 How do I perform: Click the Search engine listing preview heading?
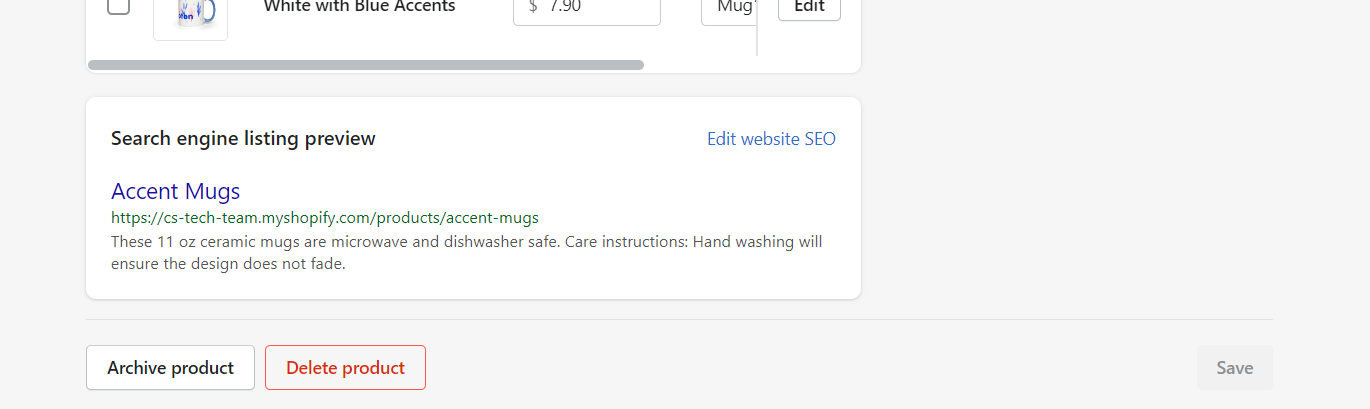[243, 139]
